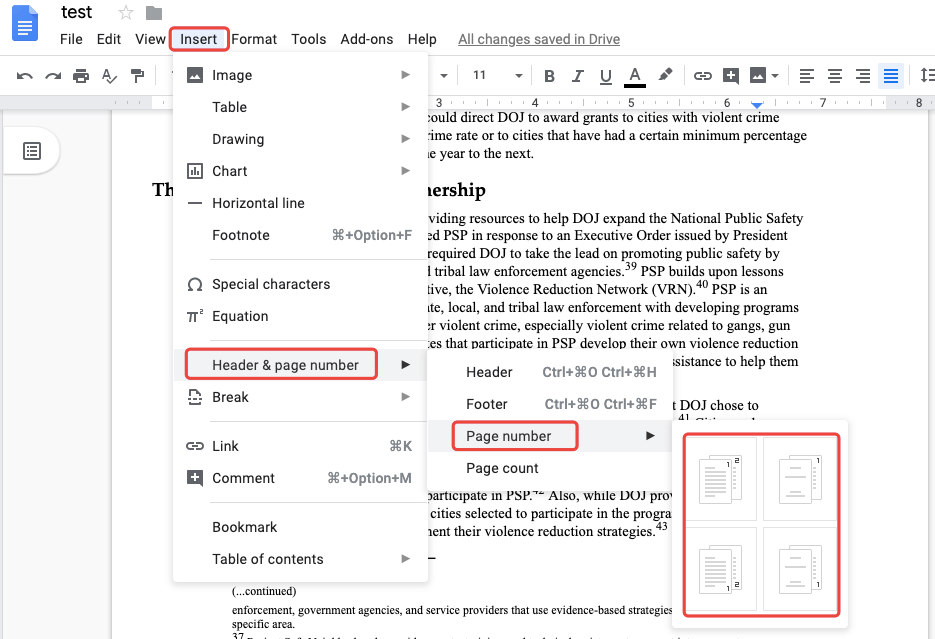Screen dimensions: 935x639
Task: Choose Page count from the submenu
Action: 502,468
